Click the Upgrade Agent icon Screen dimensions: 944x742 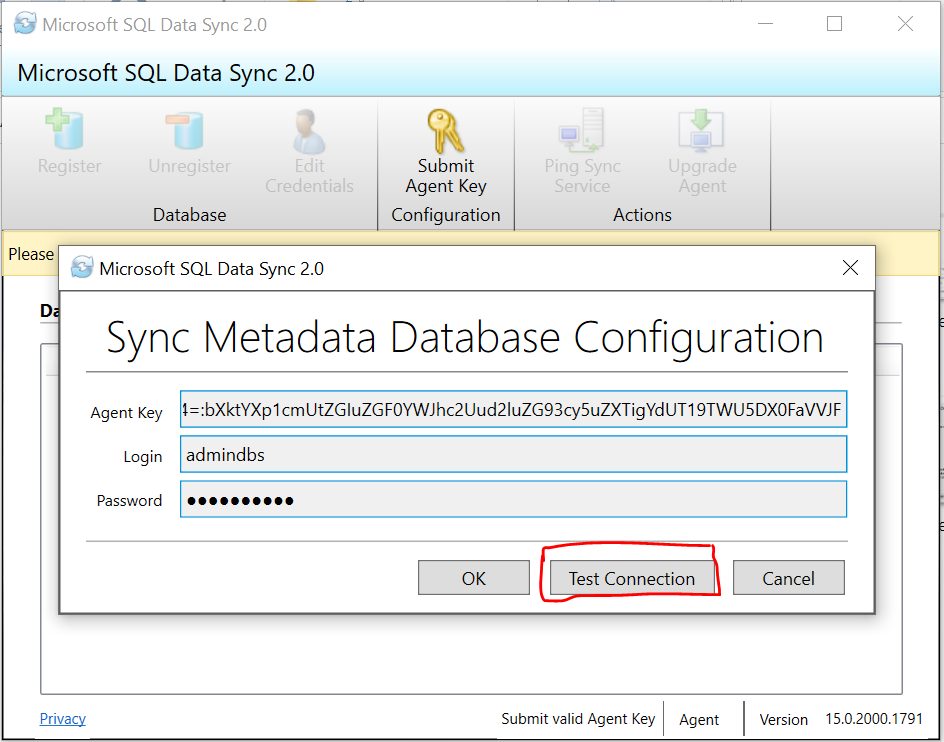tap(702, 131)
